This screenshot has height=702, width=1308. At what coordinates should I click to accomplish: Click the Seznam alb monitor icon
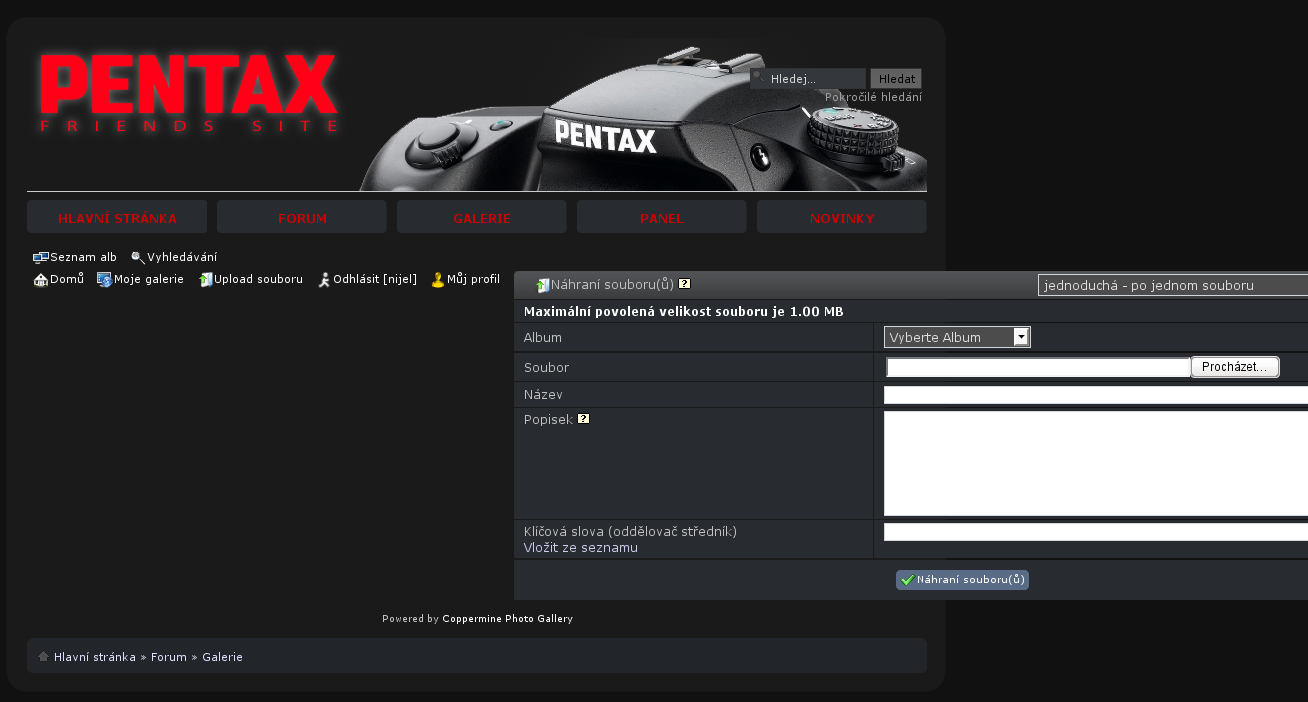coord(40,258)
